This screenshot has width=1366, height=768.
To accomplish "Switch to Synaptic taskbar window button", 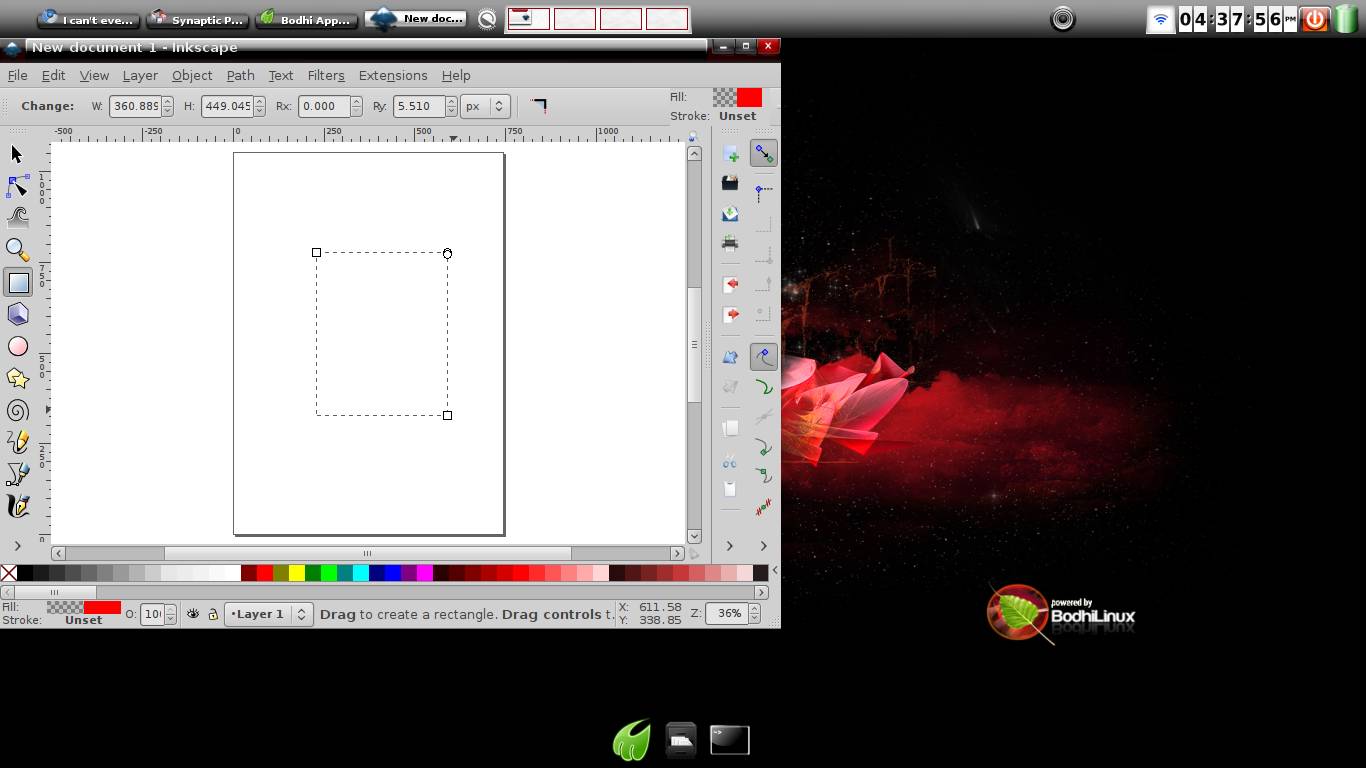I will click(197, 19).
